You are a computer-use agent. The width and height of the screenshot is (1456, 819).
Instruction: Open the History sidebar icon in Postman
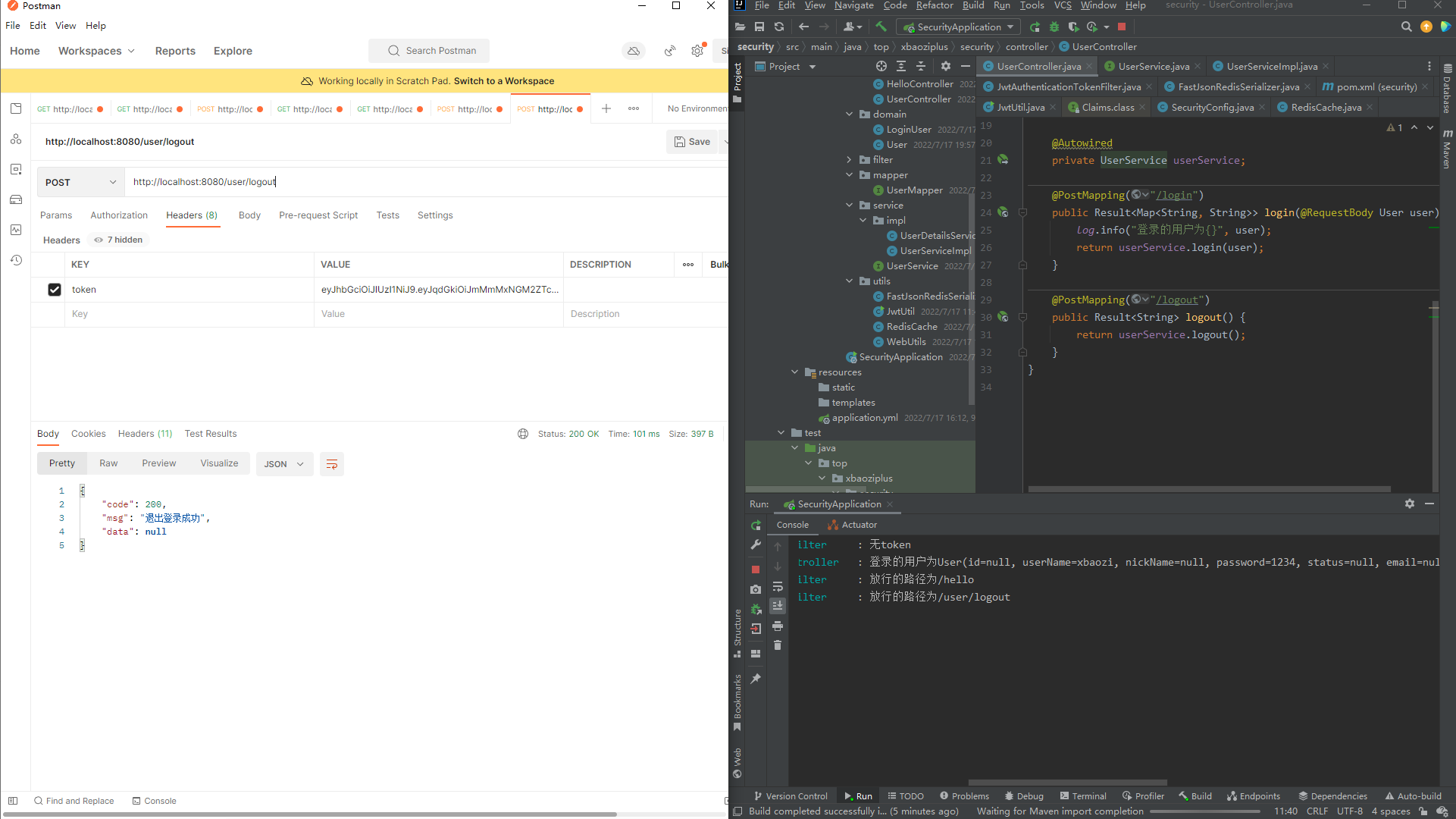tap(16, 260)
